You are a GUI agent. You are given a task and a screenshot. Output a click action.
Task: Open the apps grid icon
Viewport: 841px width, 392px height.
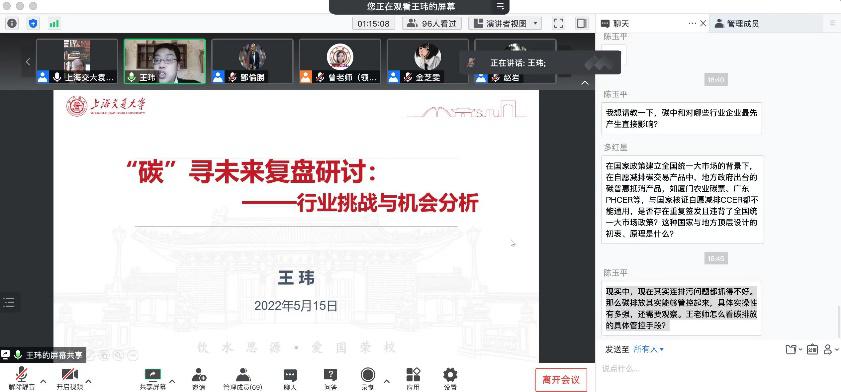pos(413,378)
